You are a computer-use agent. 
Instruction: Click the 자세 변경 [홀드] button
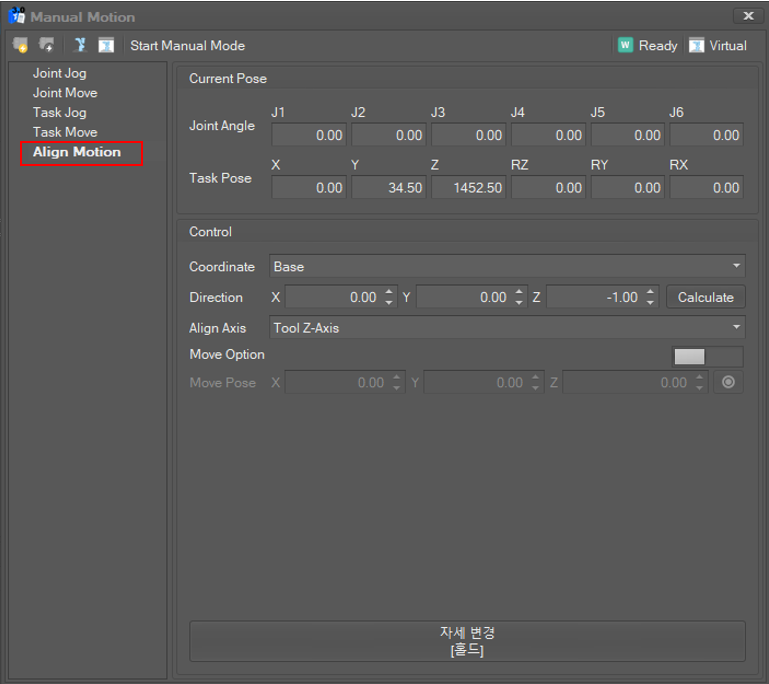coord(467,641)
